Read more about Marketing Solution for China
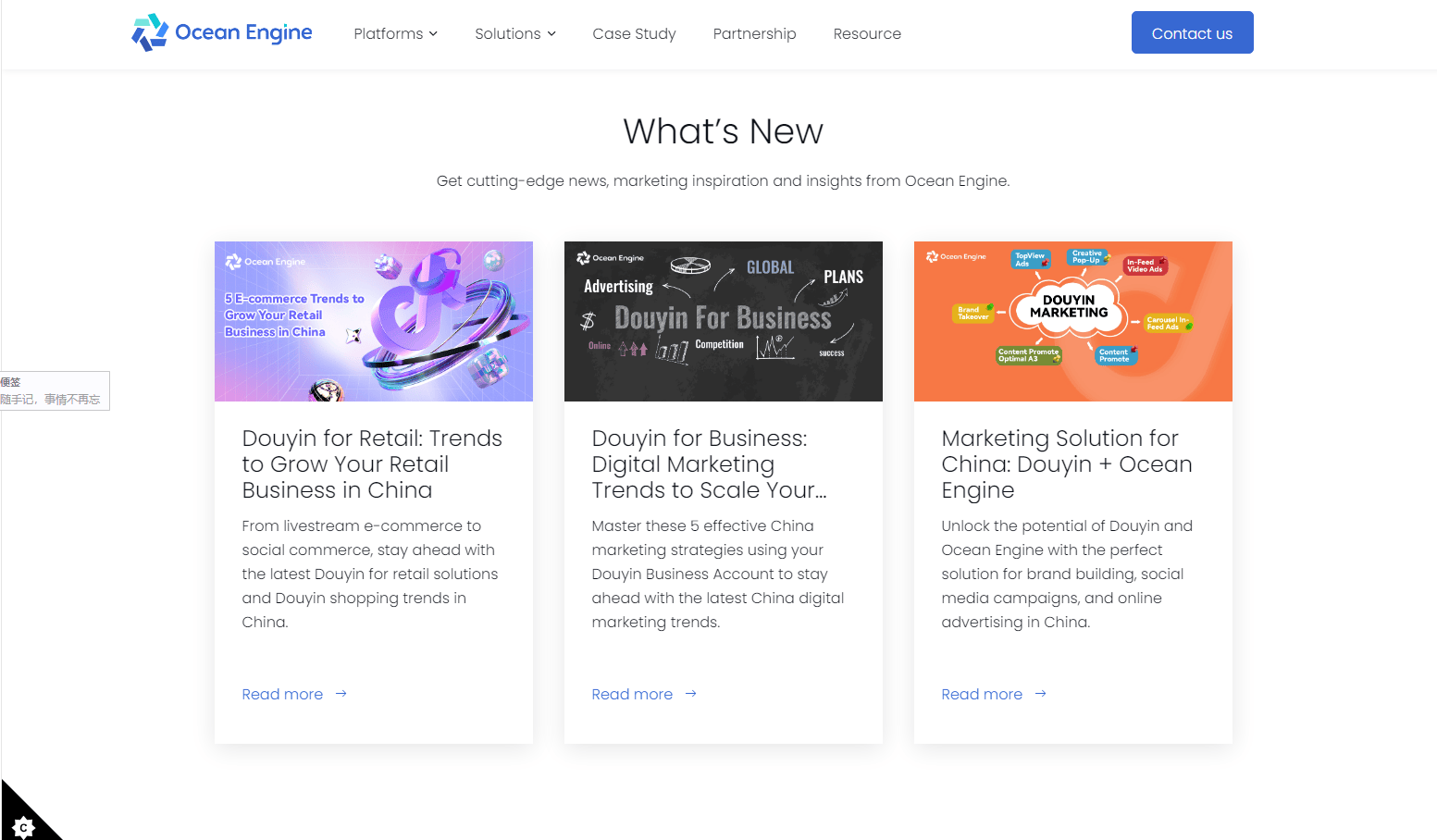Viewport: 1437px width, 840px height. [982, 694]
